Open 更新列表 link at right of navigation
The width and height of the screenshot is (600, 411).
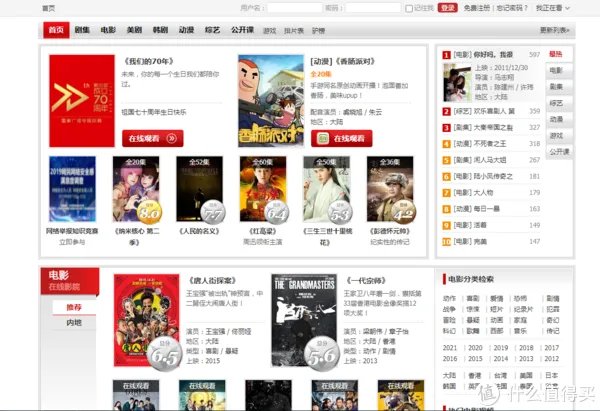tap(554, 30)
